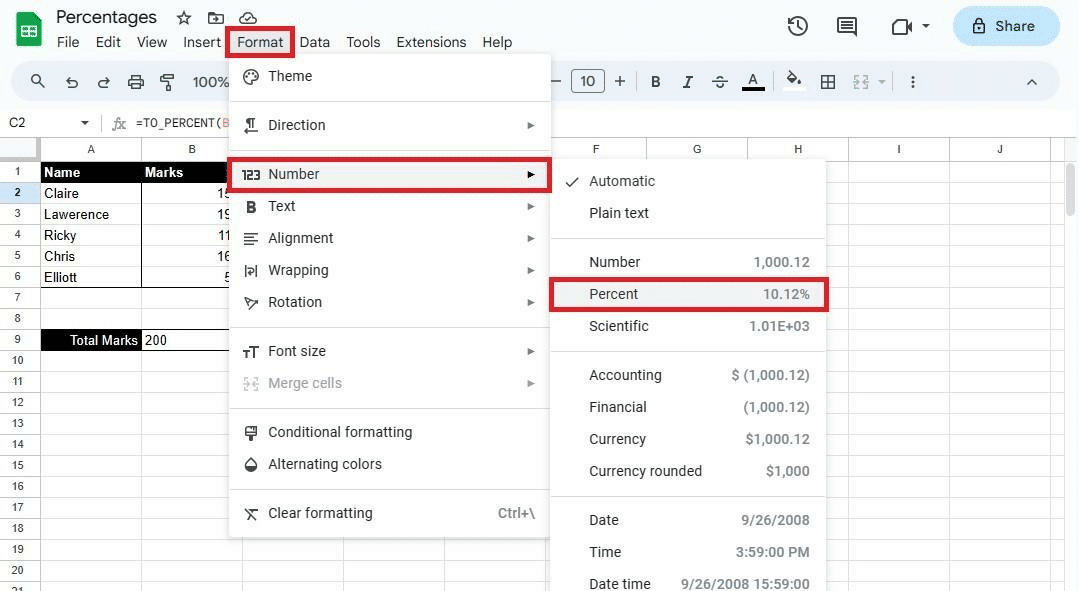Click the Share button
The width and height of the screenshot is (1079, 591).
[x=1005, y=26]
